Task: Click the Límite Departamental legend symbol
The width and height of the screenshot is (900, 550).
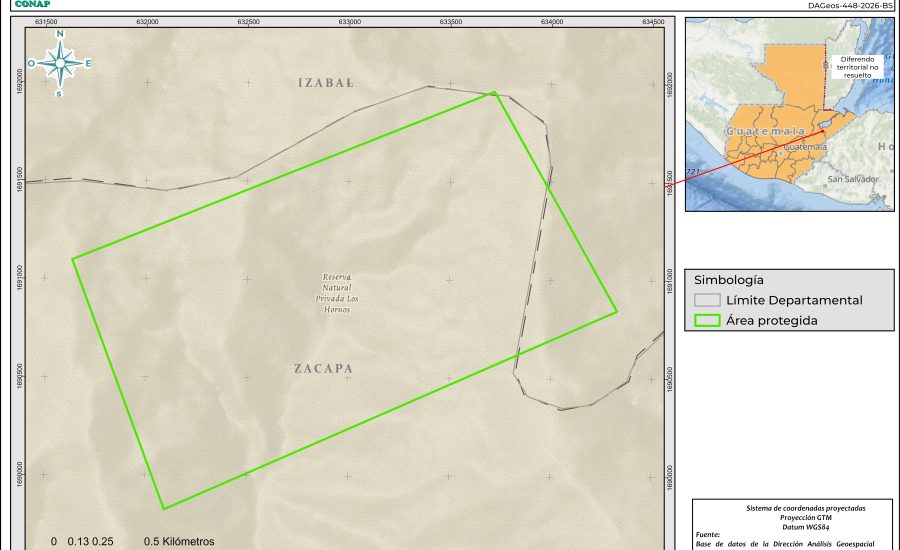Action: point(707,300)
